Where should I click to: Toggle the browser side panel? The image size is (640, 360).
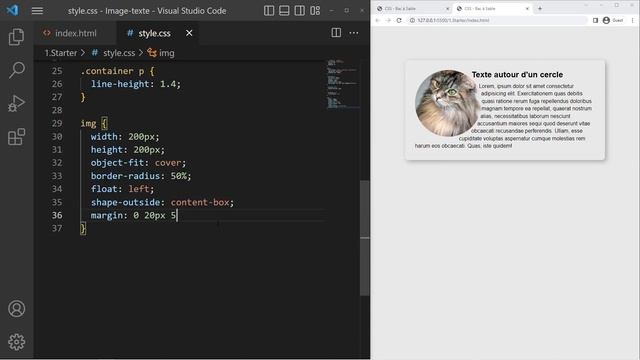(x=596, y=20)
